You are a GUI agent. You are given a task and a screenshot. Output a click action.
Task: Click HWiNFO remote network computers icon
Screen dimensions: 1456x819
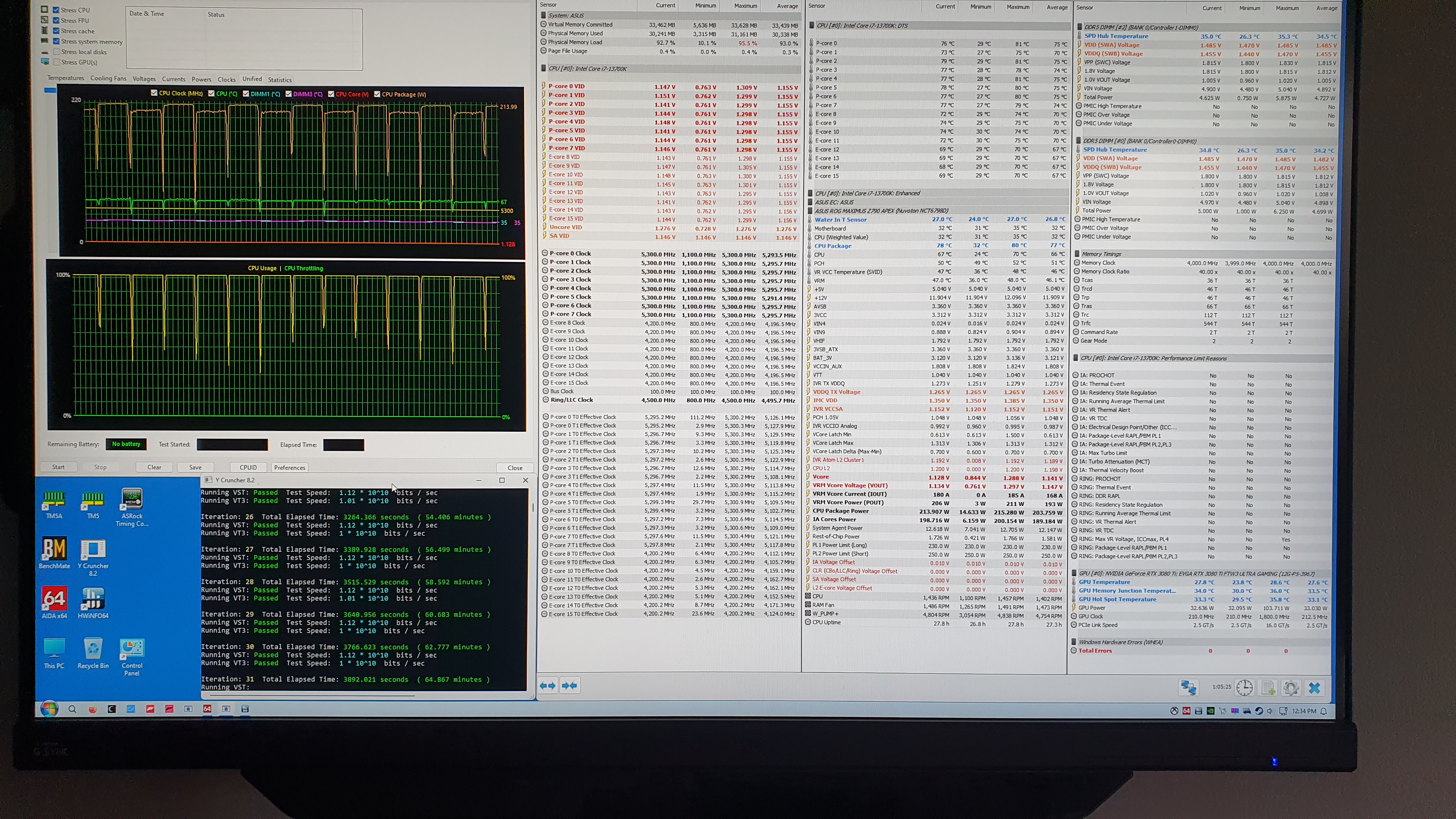tap(1188, 688)
